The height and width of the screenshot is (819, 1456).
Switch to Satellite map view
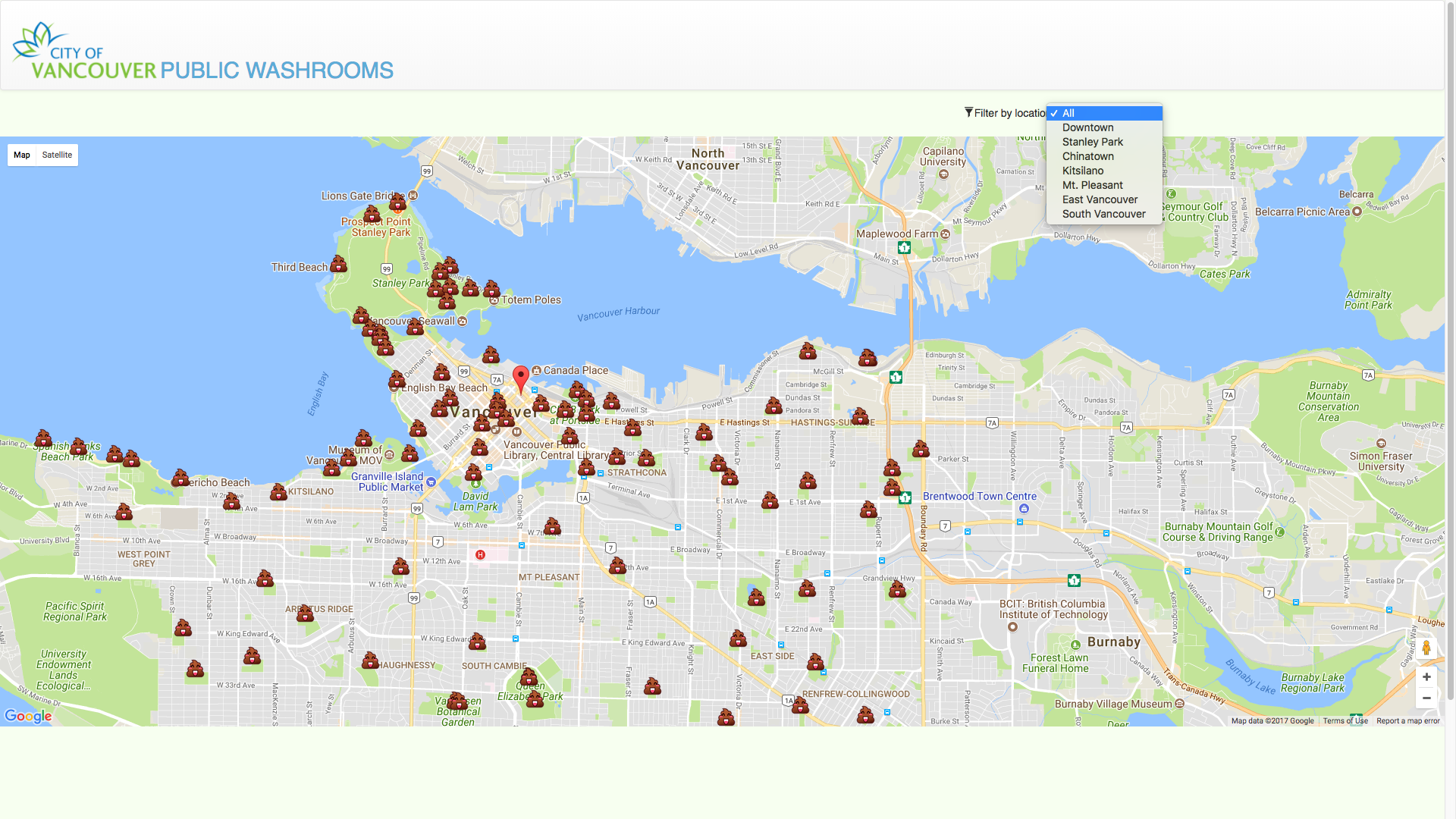tap(57, 155)
